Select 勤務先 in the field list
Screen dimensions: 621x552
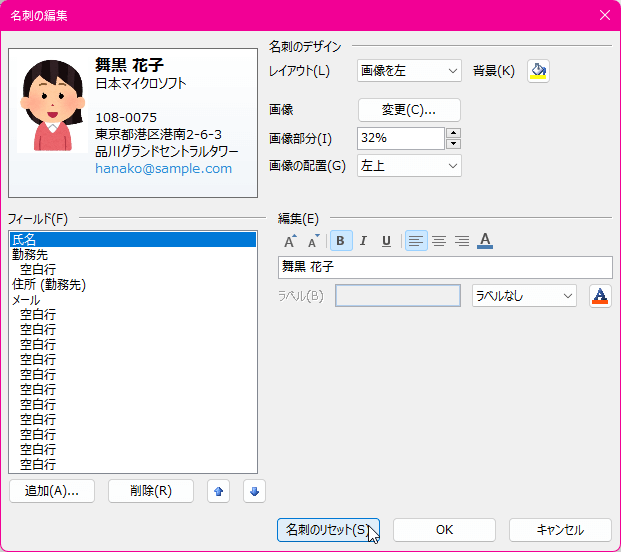point(133,255)
